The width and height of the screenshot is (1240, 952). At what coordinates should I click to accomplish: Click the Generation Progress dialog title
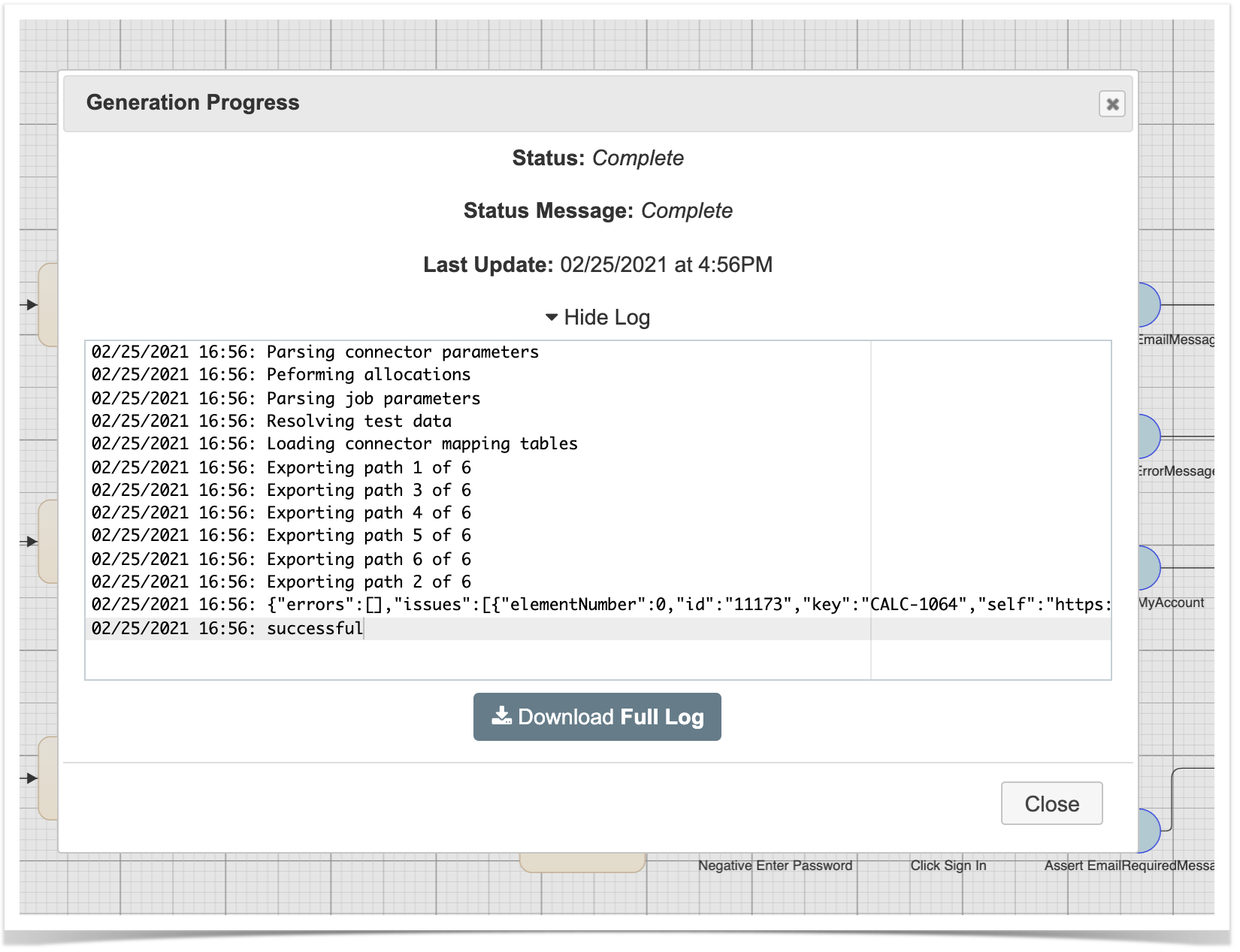(193, 102)
